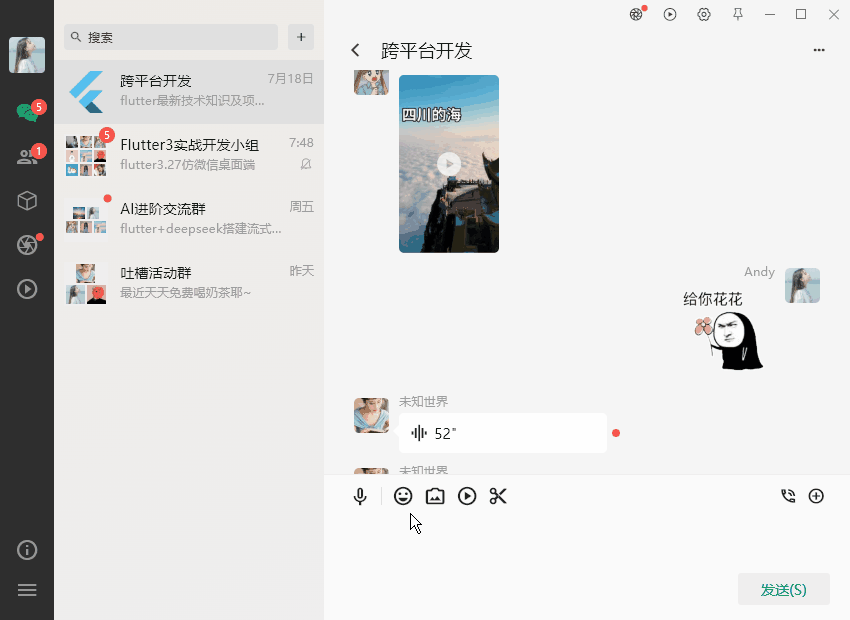The width and height of the screenshot is (850, 620).
Task: Play the 52-second voice message
Action: coord(500,432)
